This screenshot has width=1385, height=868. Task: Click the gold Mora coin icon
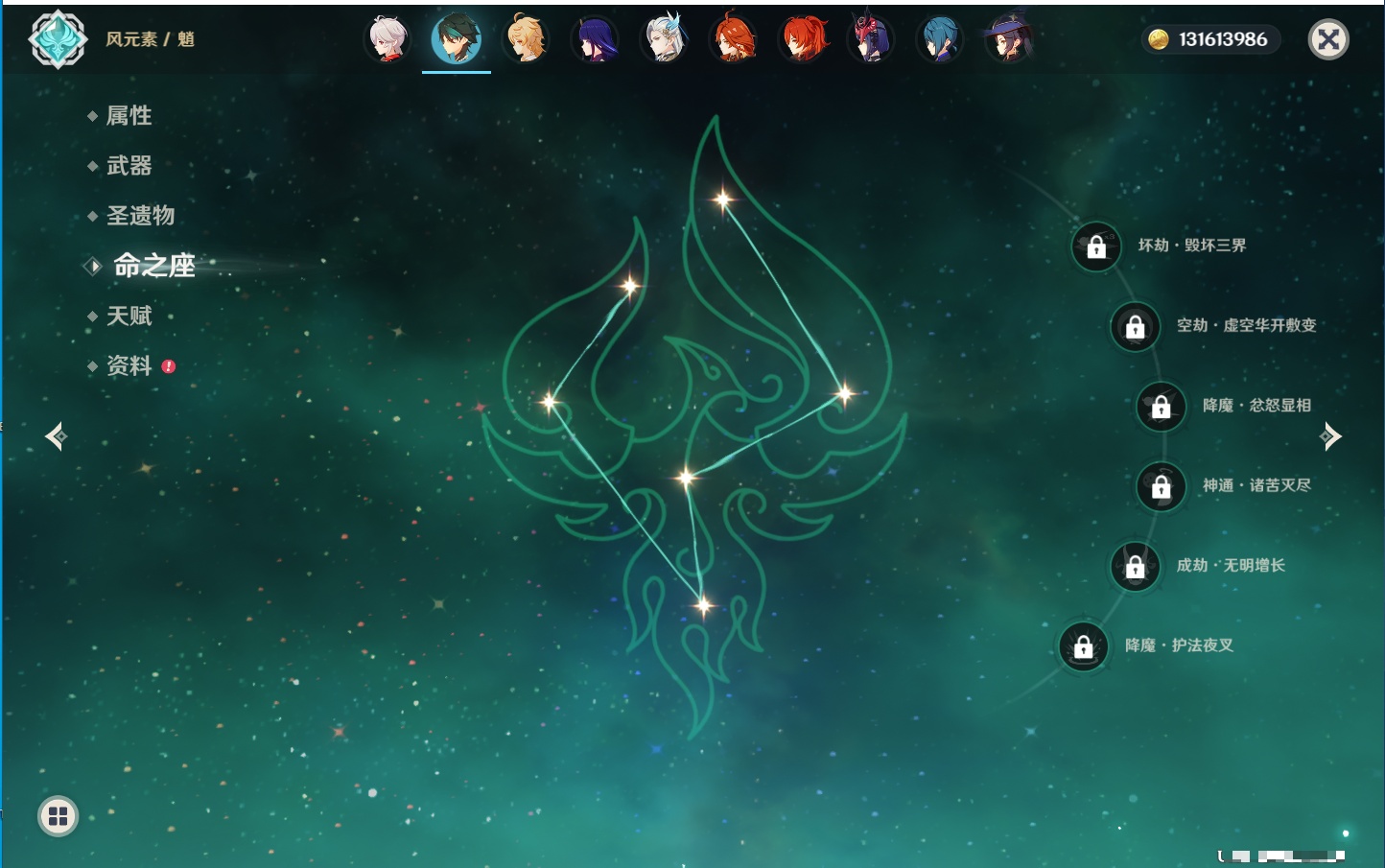(1159, 39)
